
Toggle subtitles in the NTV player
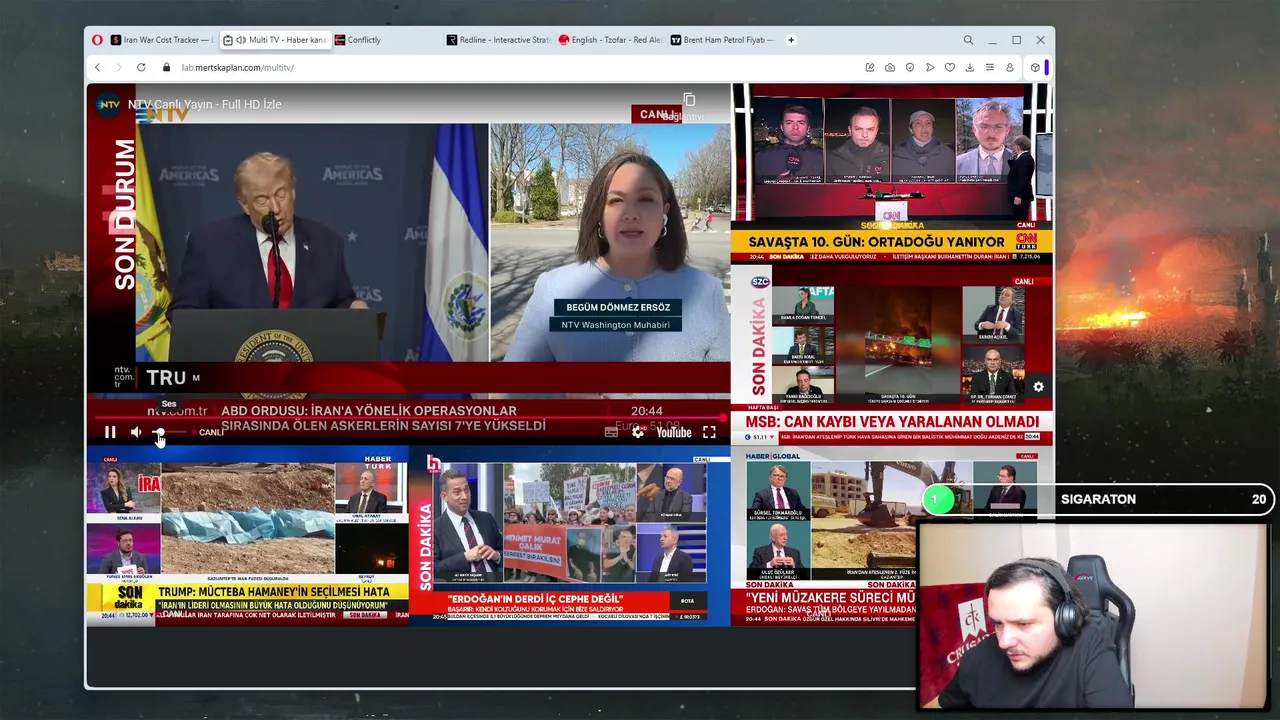611,432
